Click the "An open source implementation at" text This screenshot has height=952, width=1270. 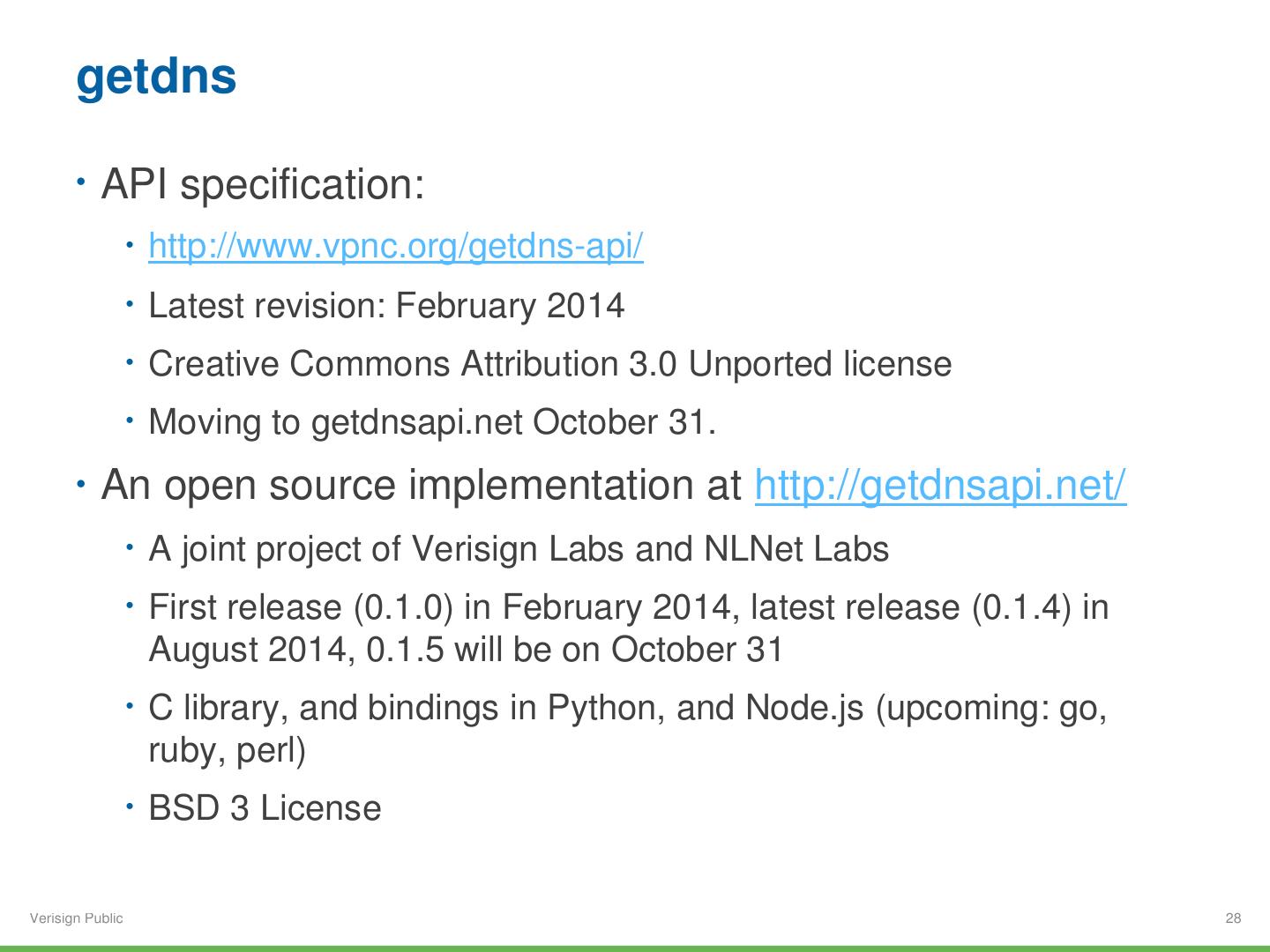pyautogui.click(x=422, y=485)
